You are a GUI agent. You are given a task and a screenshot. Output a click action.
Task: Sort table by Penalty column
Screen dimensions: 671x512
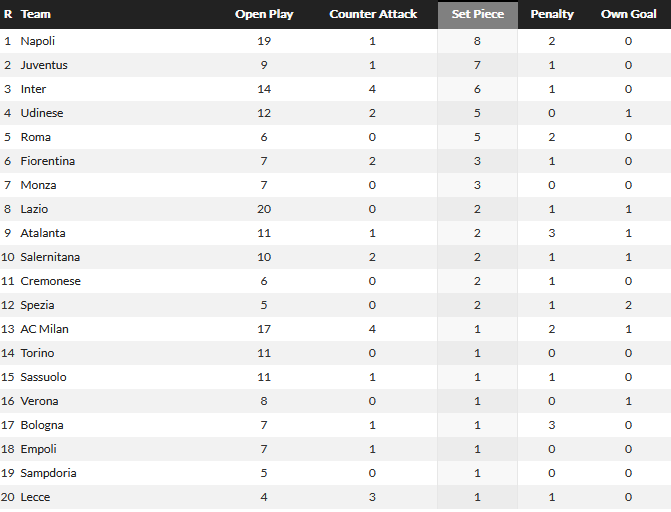tap(552, 15)
